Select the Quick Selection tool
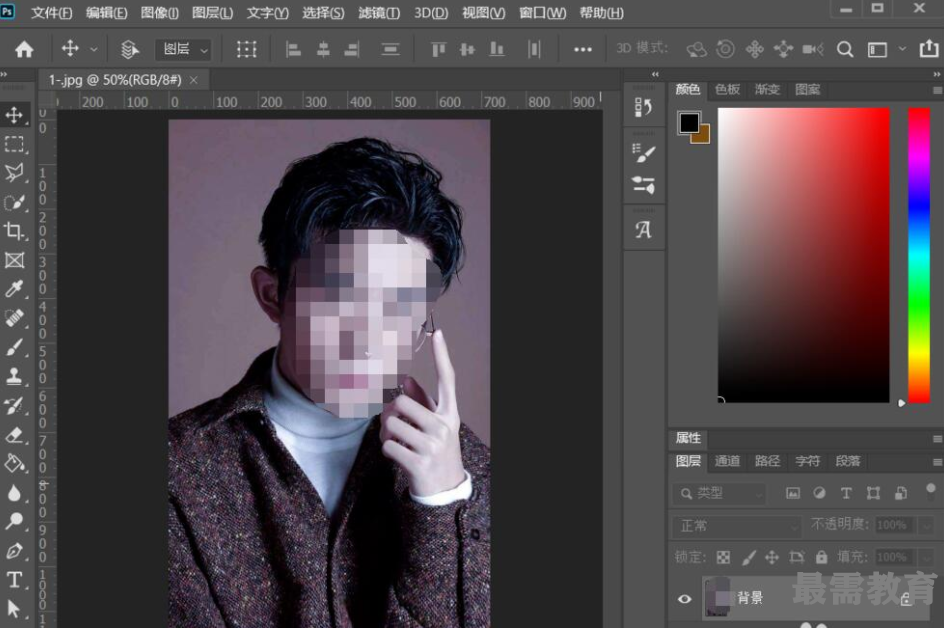 click(14, 202)
